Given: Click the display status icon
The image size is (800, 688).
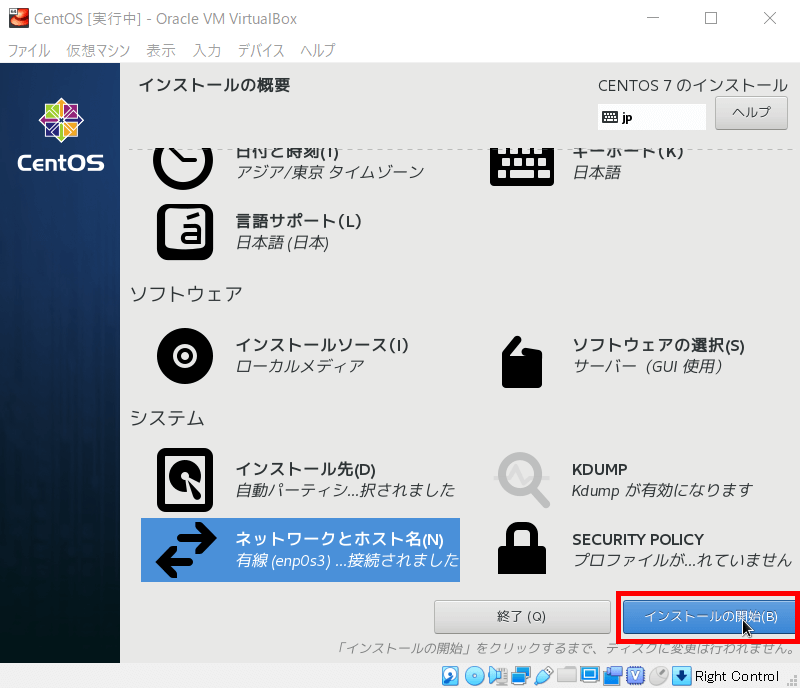Looking at the screenshot, I should [x=590, y=676].
